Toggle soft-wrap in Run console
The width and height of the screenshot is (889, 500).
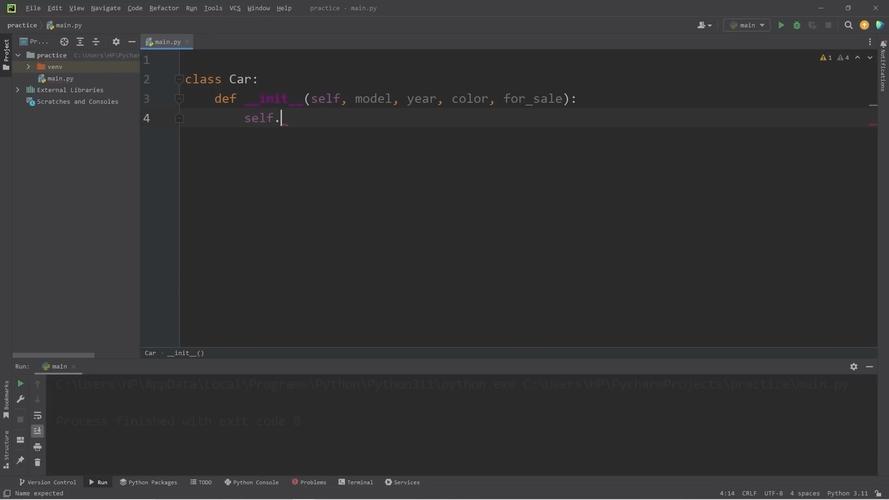[37, 415]
